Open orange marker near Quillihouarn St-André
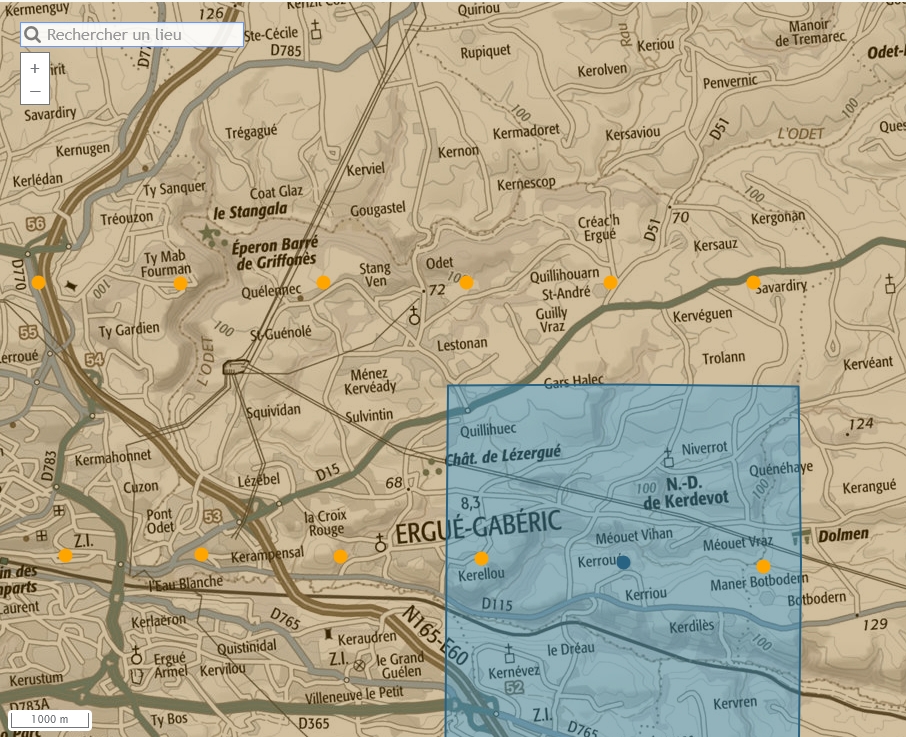This screenshot has height=737, width=906. (x=610, y=283)
